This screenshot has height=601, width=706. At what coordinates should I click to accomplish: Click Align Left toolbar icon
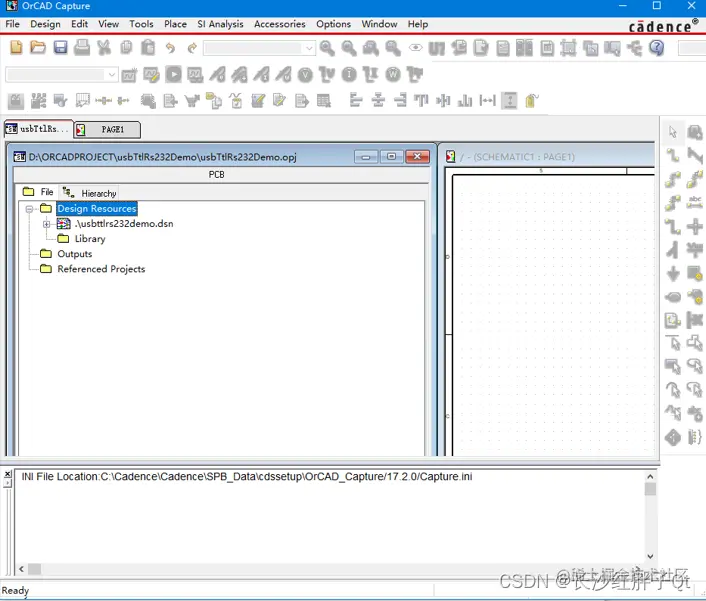click(x=356, y=100)
